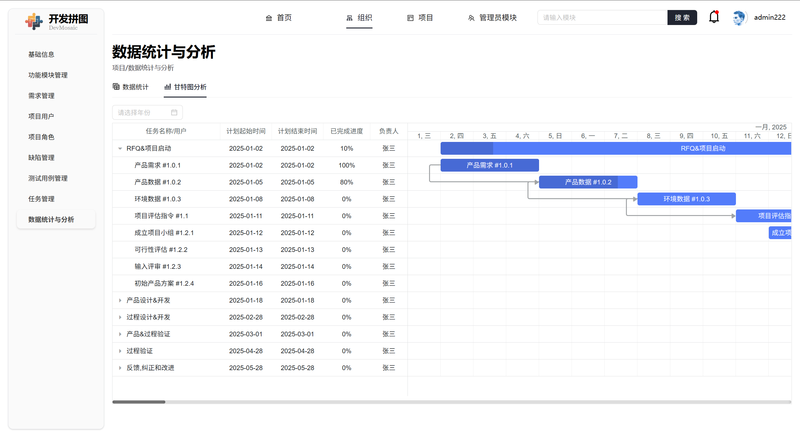Viewport: 800px width, 437px height.
Task: Open 项目用户 in the sidebar
Action: [41, 116]
